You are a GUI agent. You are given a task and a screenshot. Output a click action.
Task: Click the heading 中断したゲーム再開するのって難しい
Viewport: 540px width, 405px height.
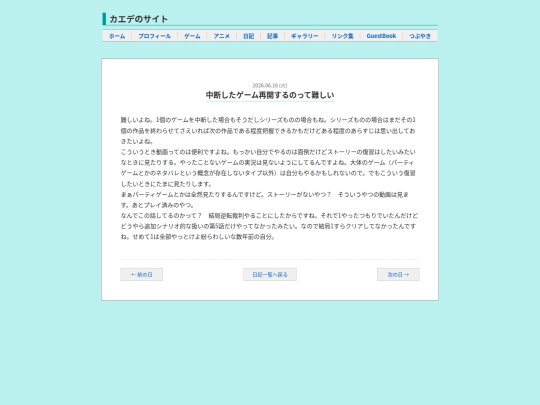click(x=270, y=95)
